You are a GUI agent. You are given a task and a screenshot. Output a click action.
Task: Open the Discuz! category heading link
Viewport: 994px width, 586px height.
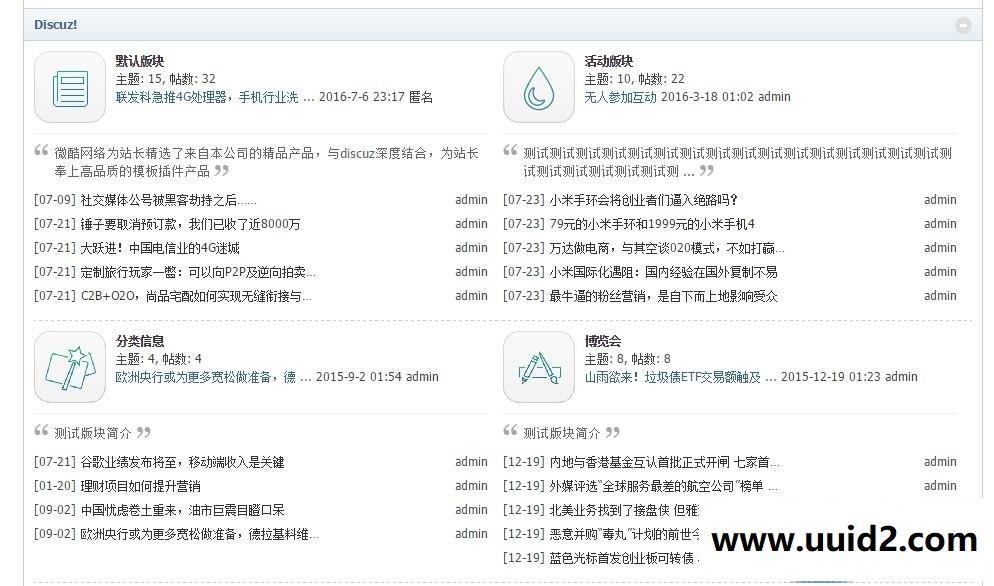tap(56, 24)
